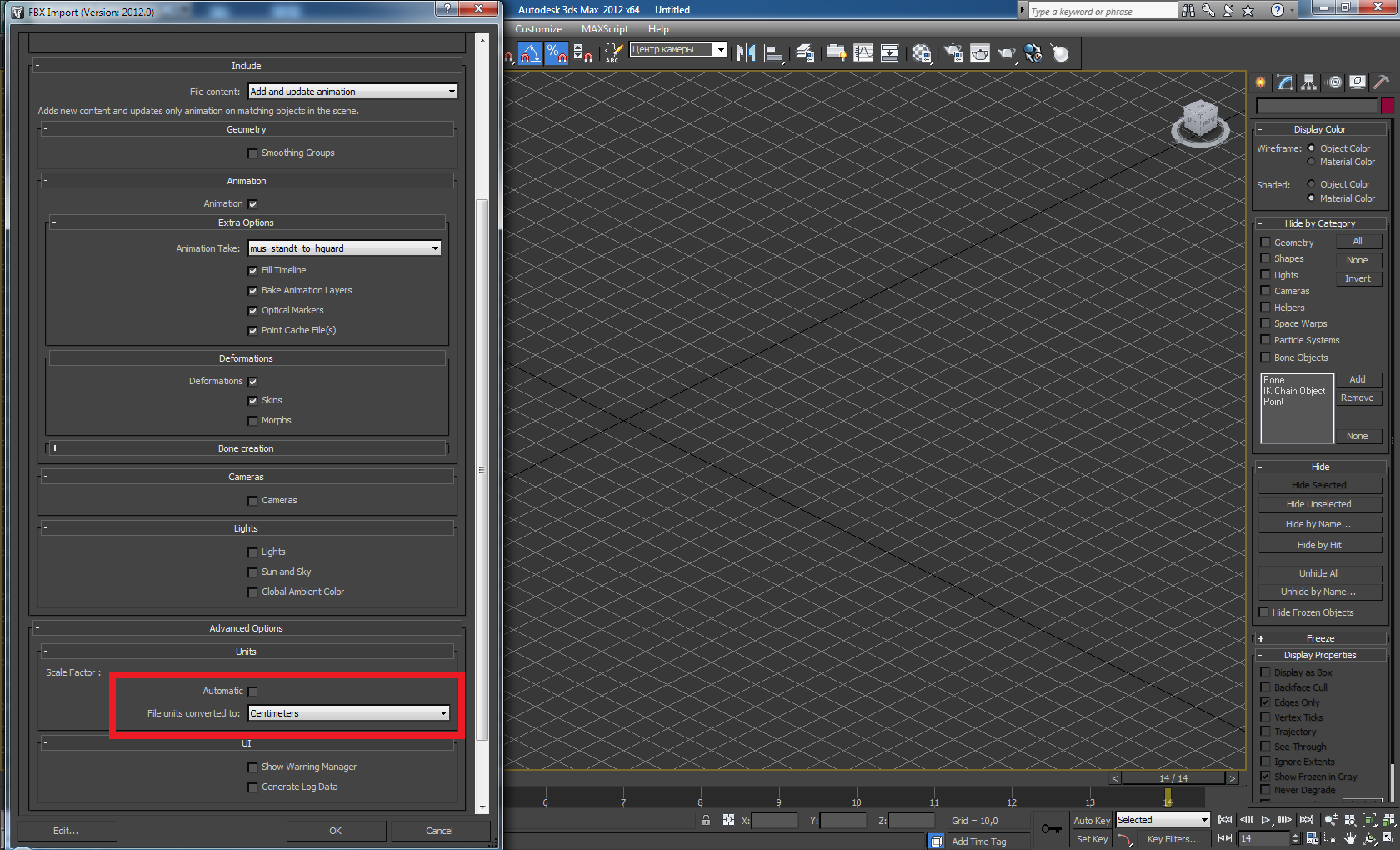The height and width of the screenshot is (850, 1400).
Task: Collapse the Include rollout
Action: (x=247, y=66)
